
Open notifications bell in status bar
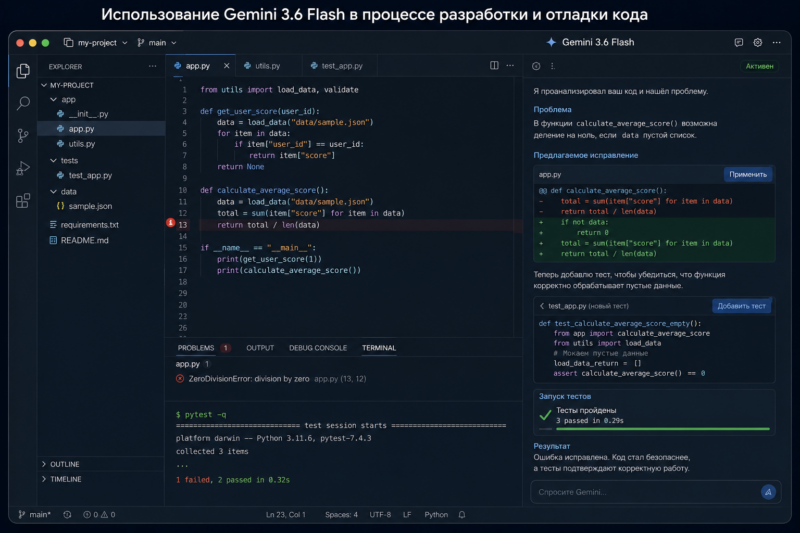462,515
